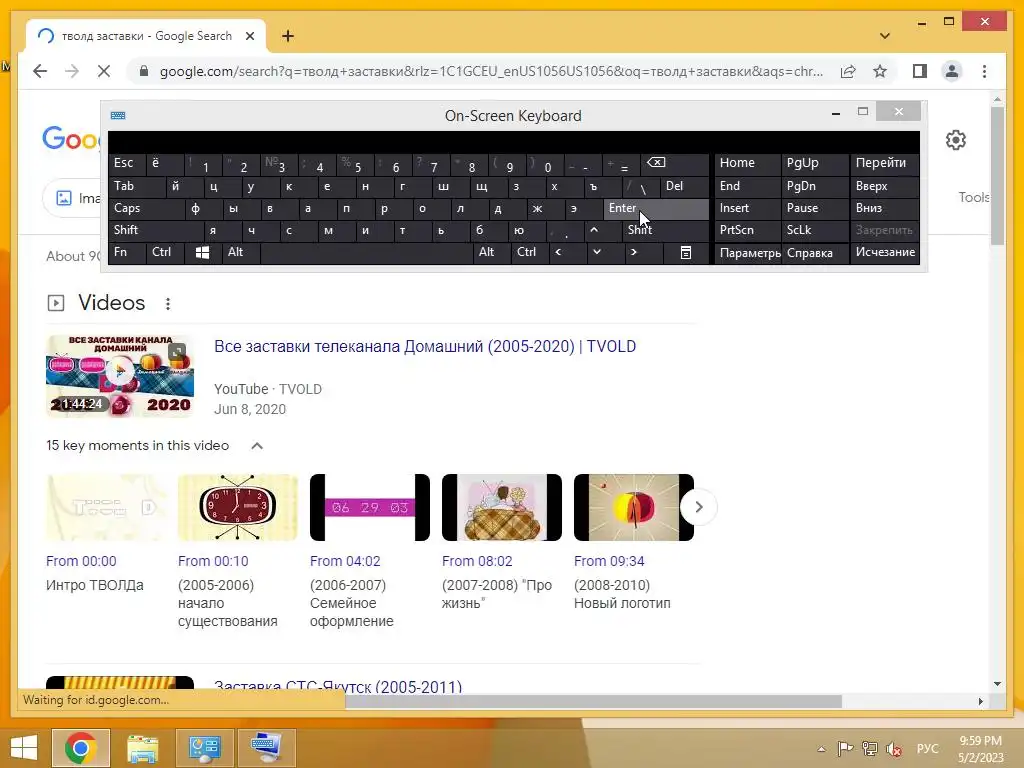The height and width of the screenshot is (768, 1024).
Task: Toggle the left Shift key on On-Screen Keyboard
Action: (x=156, y=230)
